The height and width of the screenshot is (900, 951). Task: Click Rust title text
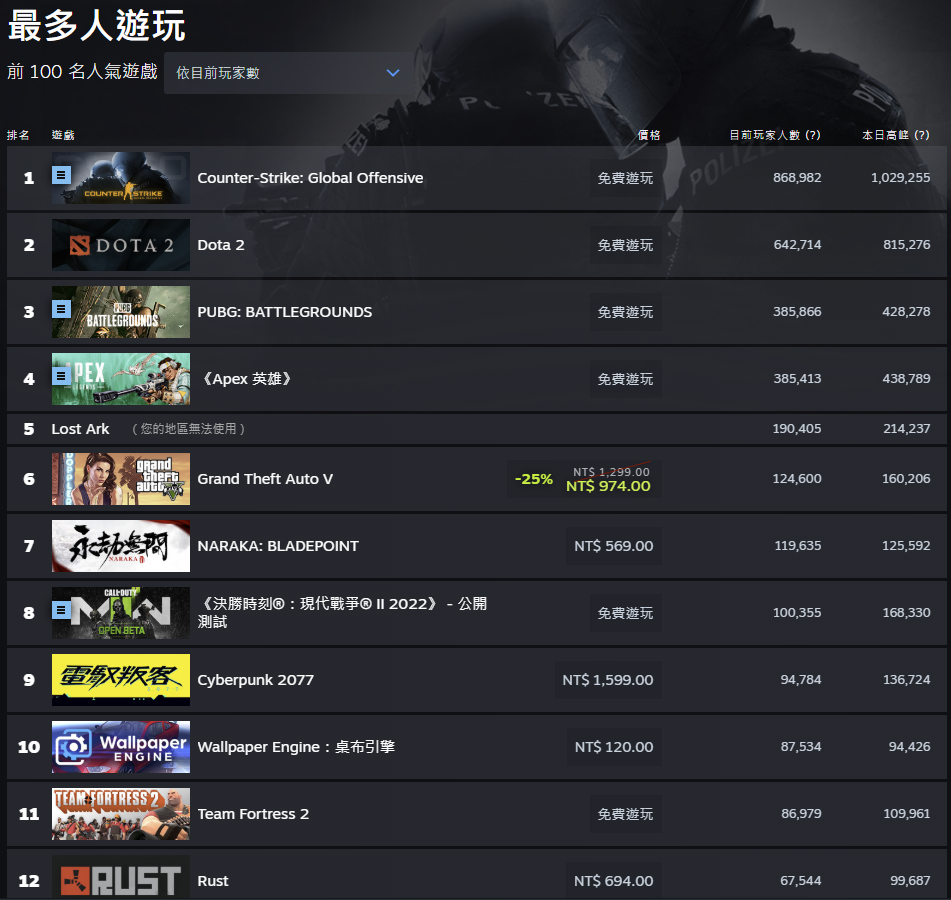coord(213,881)
